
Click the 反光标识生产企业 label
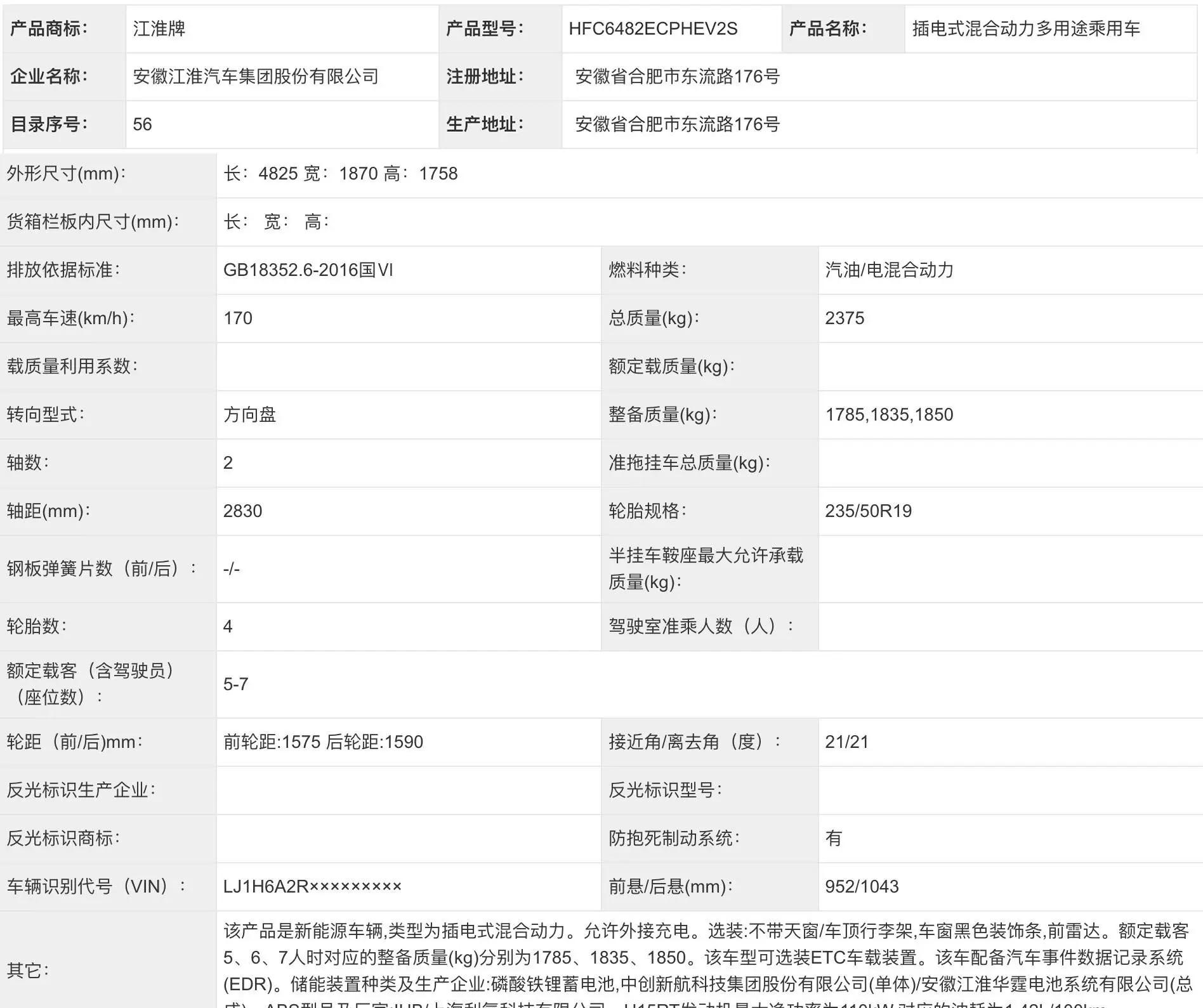coord(81,790)
